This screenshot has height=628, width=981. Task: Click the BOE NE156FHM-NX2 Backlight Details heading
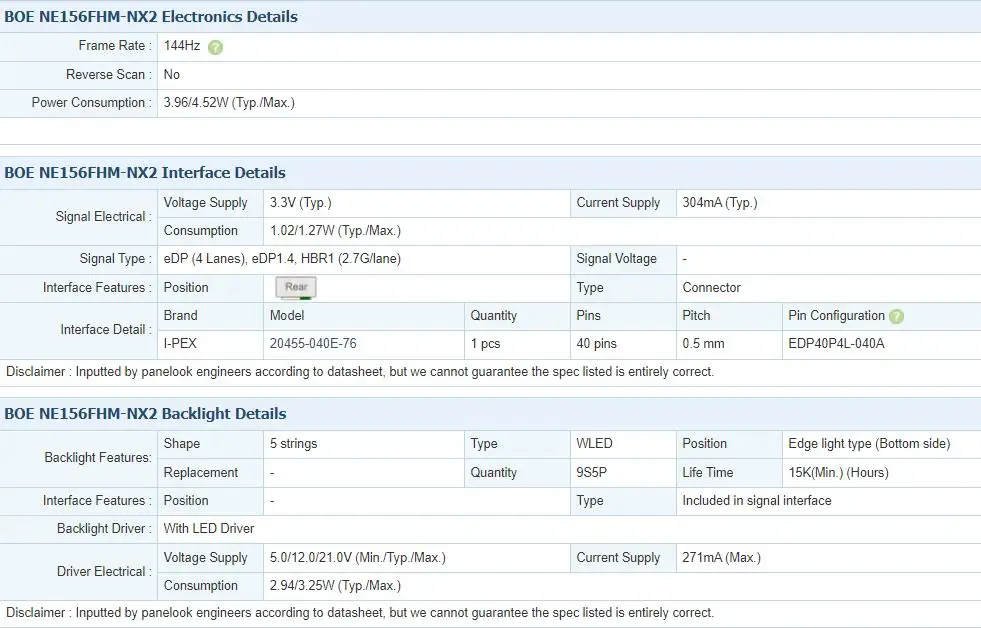point(145,413)
